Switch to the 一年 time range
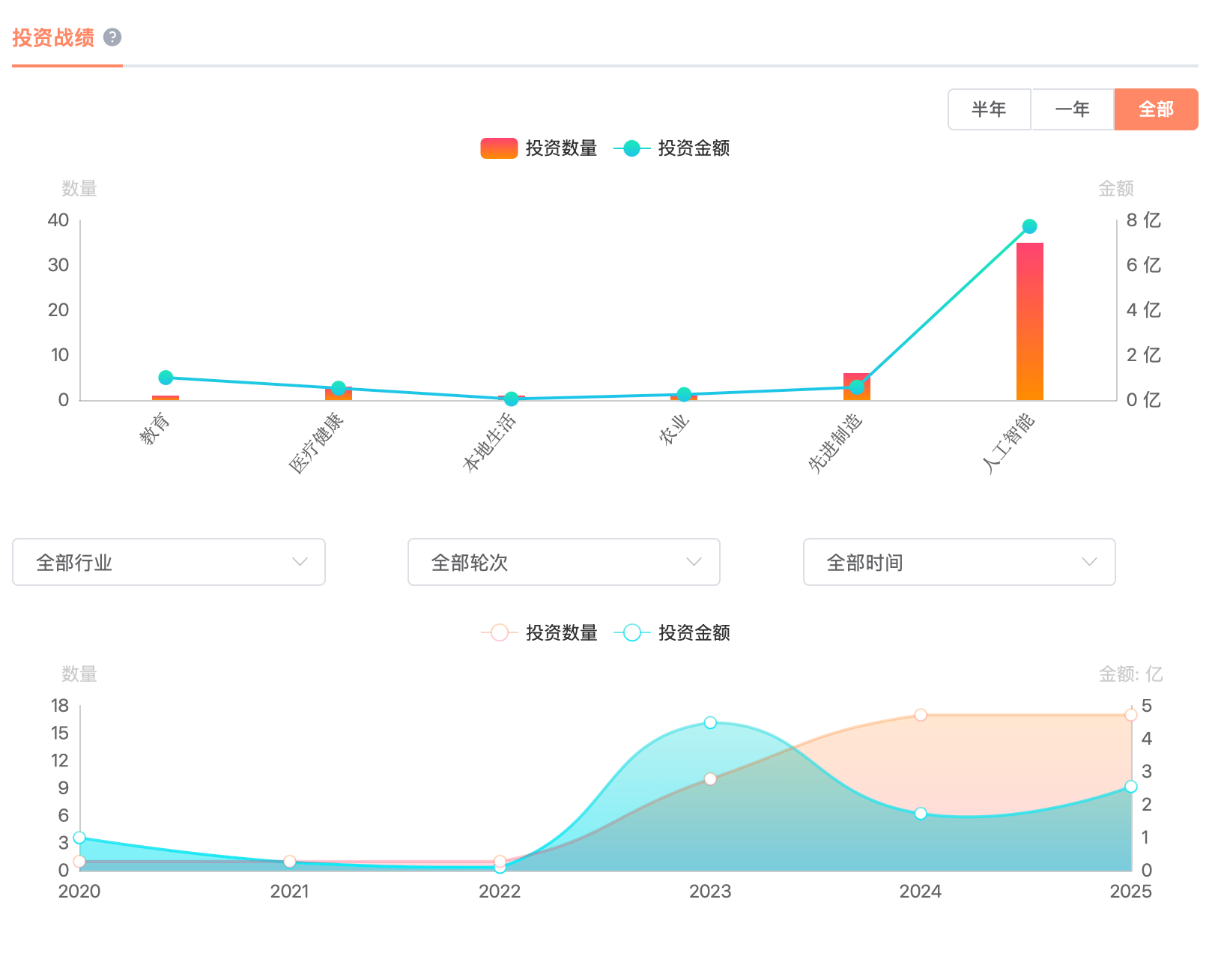 1072,109
